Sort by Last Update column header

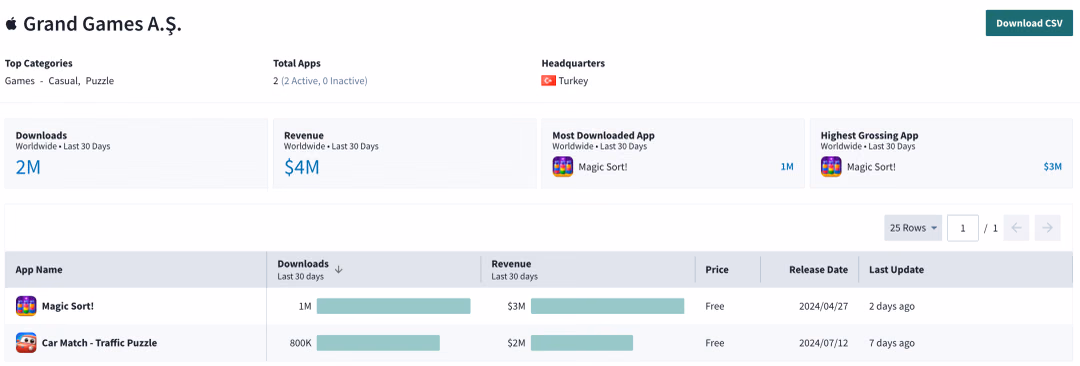pyautogui.click(x=897, y=270)
